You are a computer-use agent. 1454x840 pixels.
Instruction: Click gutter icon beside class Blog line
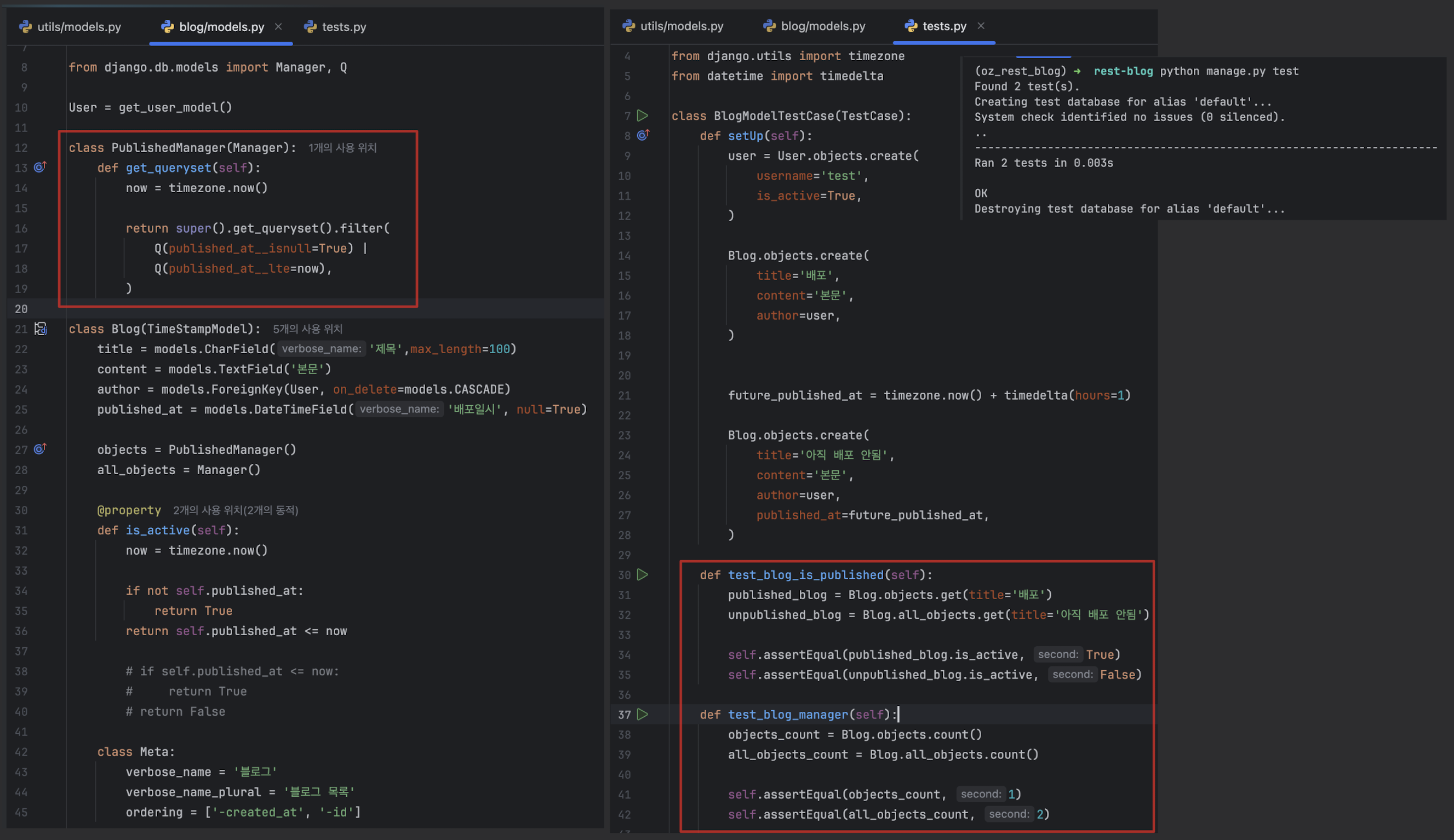pos(41,329)
